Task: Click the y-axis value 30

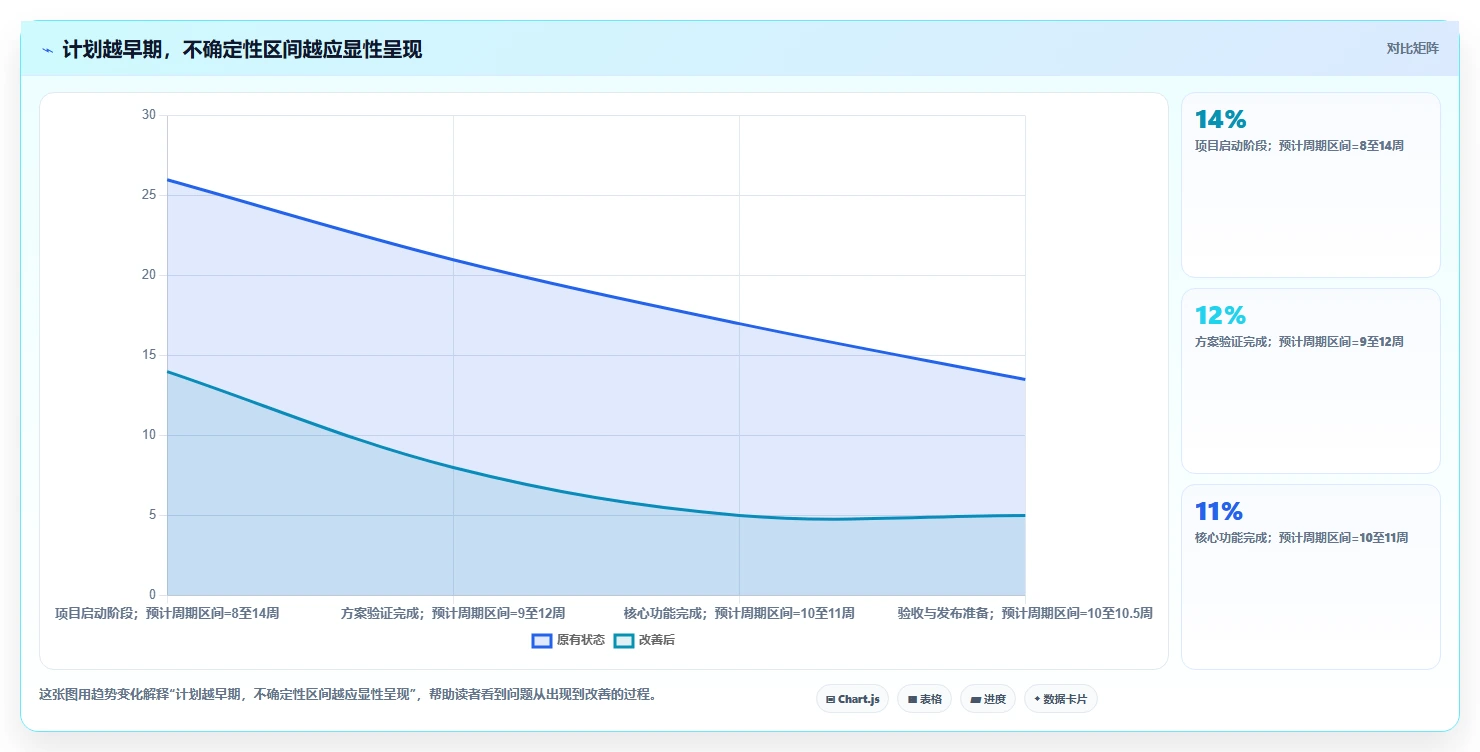Action: (x=149, y=115)
